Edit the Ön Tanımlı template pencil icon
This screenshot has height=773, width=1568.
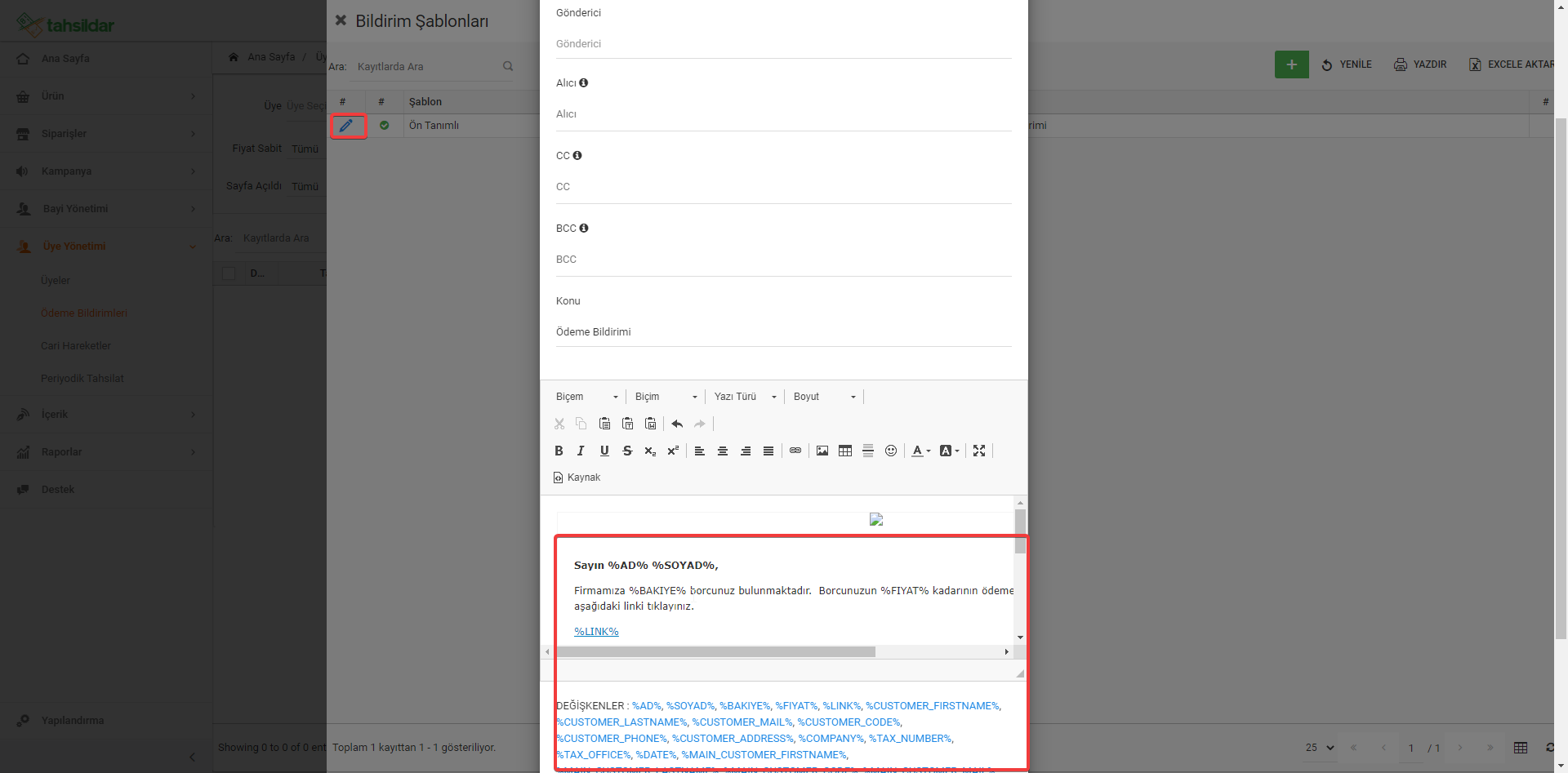(x=346, y=126)
